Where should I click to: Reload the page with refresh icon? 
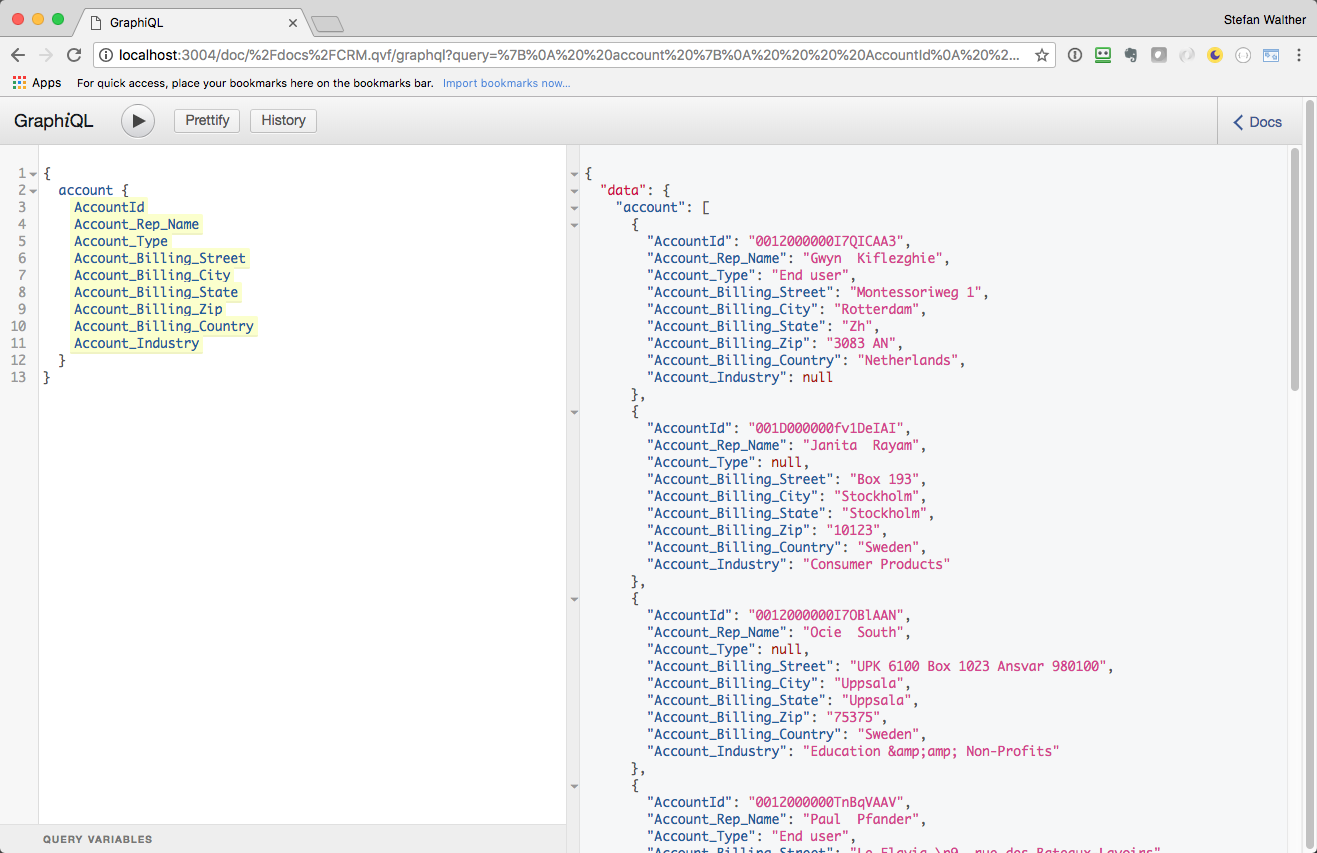pos(74,55)
